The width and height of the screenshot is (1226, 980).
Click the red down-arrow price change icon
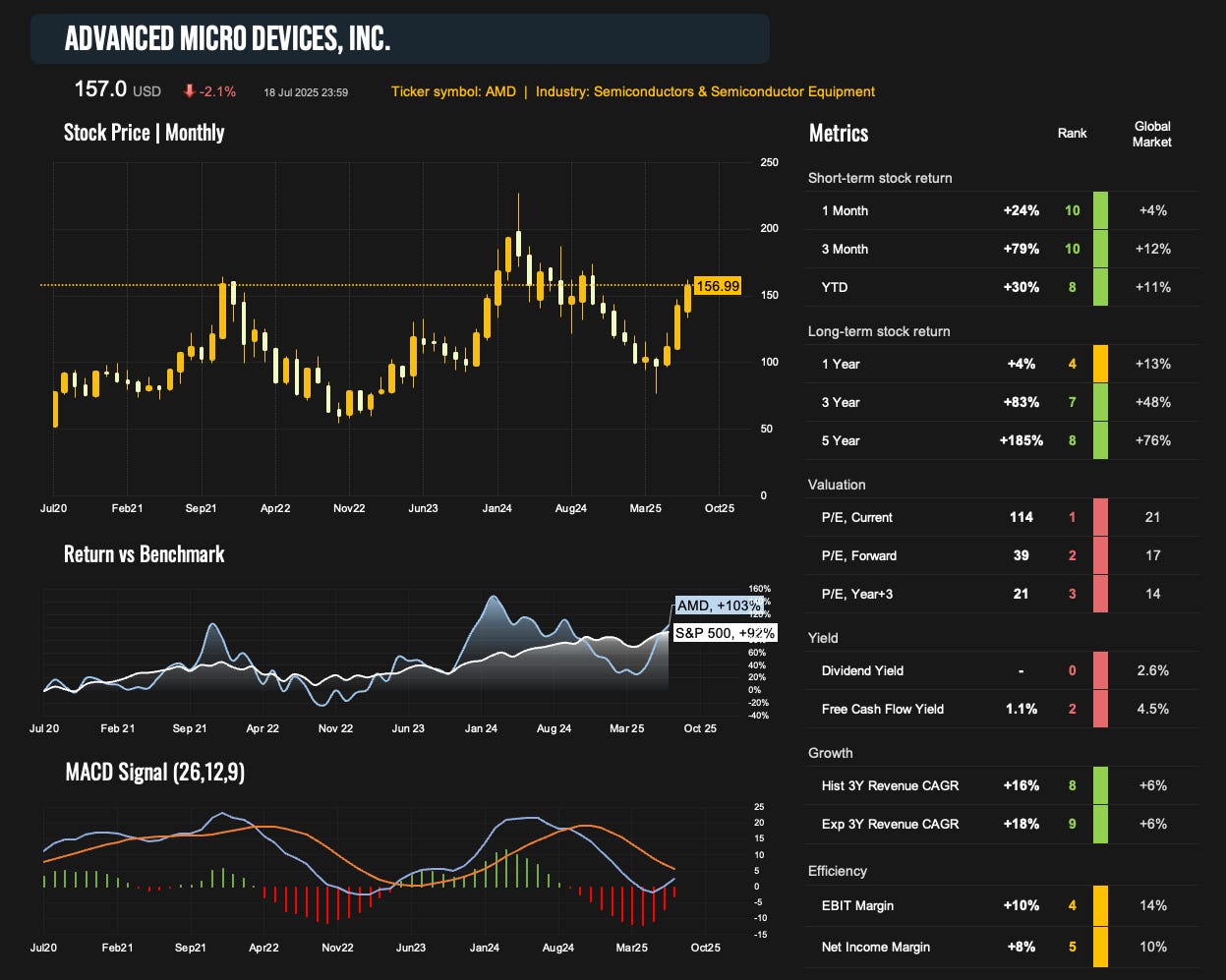189,91
